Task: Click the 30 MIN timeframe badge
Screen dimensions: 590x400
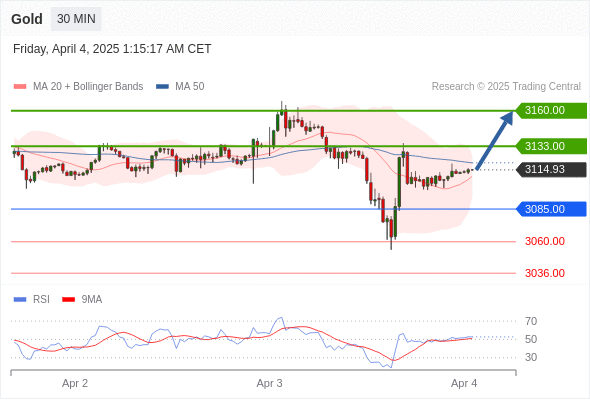Action: pyautogui.click(x=76, y=19)
